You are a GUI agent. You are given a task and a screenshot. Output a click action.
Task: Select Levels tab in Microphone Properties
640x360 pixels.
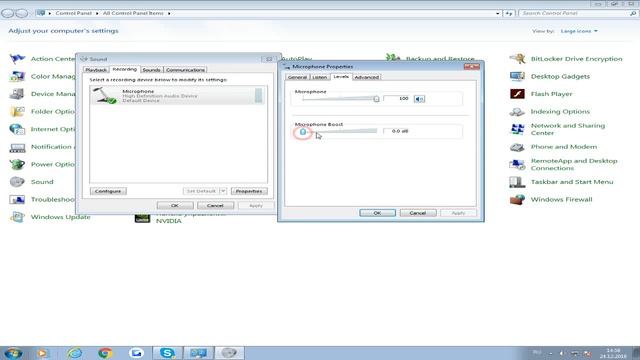[x=341, y=77]
